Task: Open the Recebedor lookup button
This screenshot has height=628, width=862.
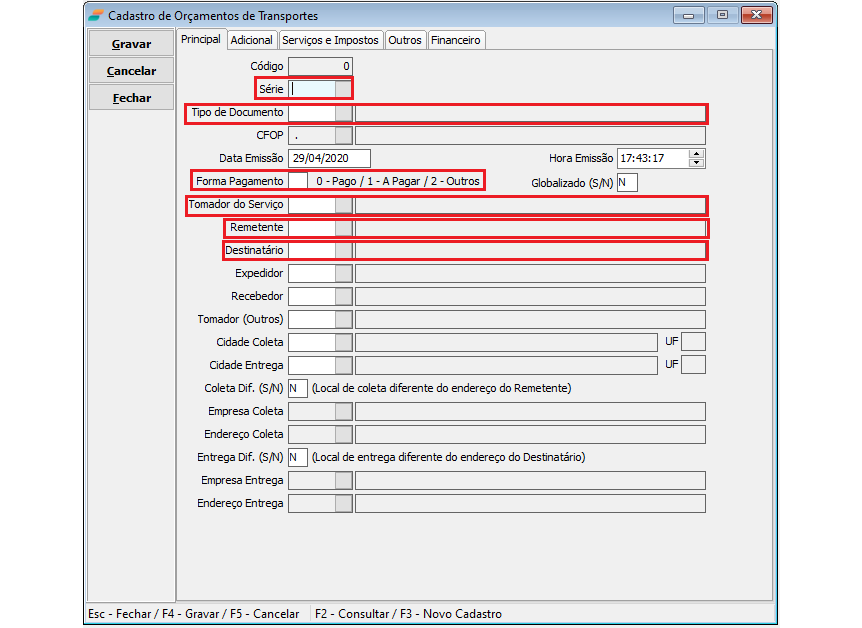Action: coord(343,296)
